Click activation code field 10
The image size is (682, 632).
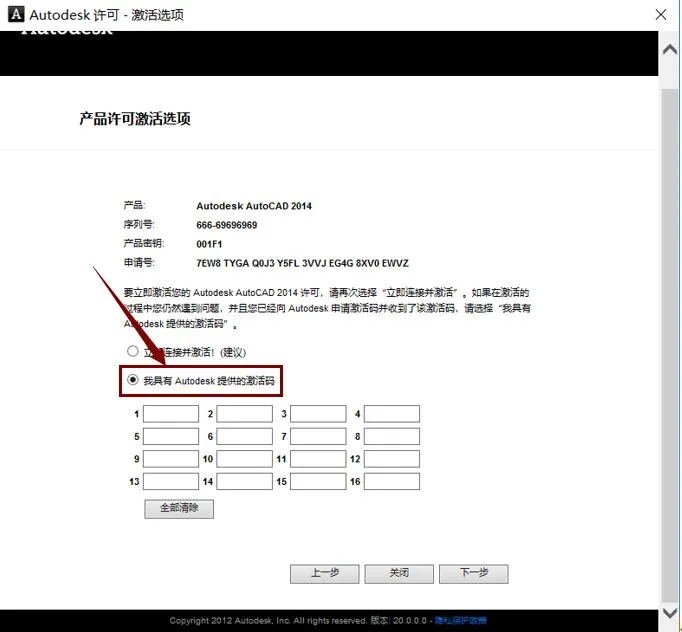244,459
